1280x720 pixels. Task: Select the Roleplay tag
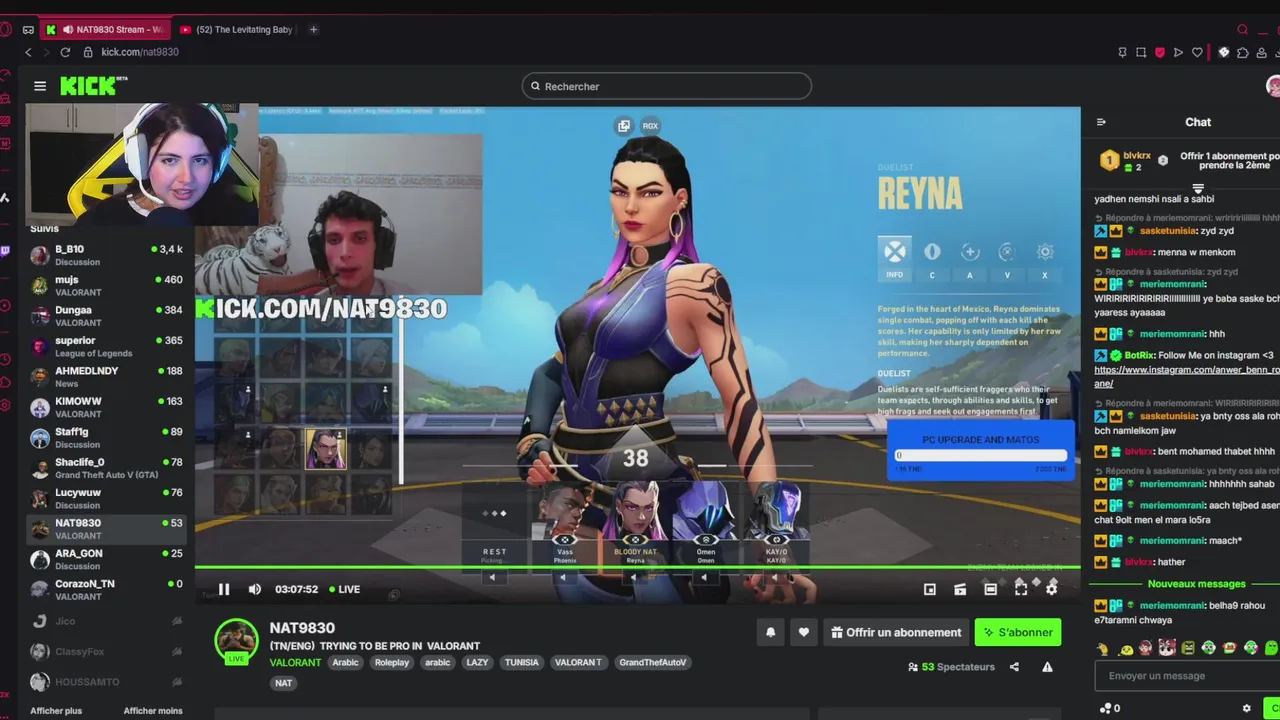(x=392, y=662)
